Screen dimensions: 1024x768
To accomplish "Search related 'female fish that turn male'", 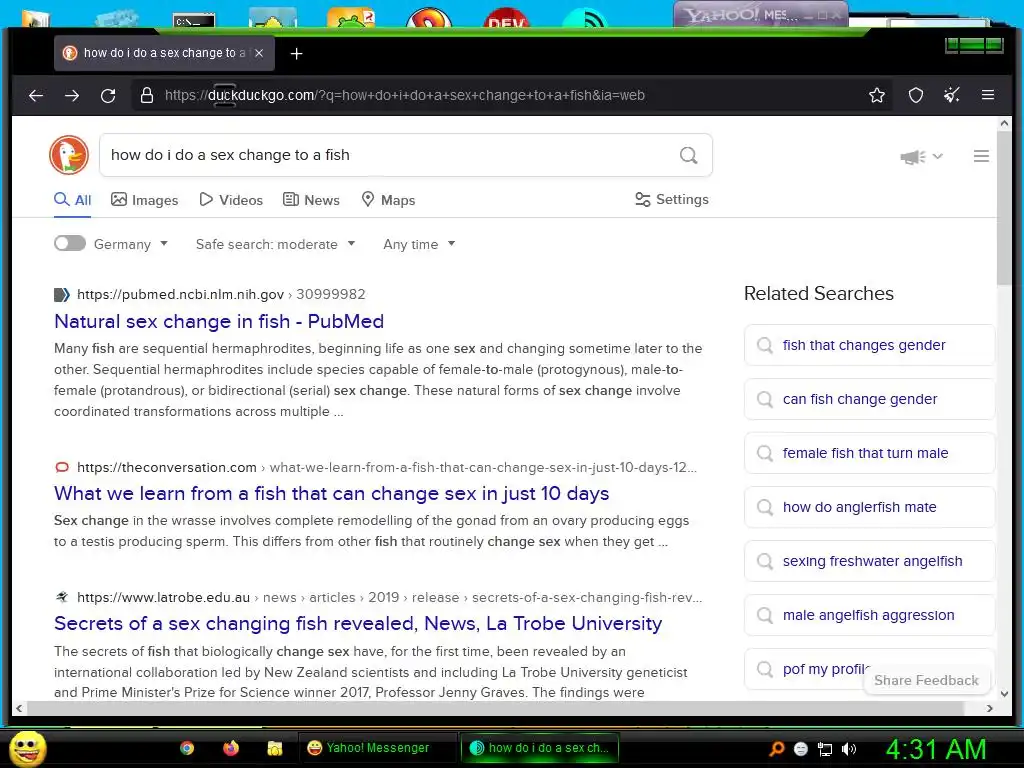I will [869, 453].
